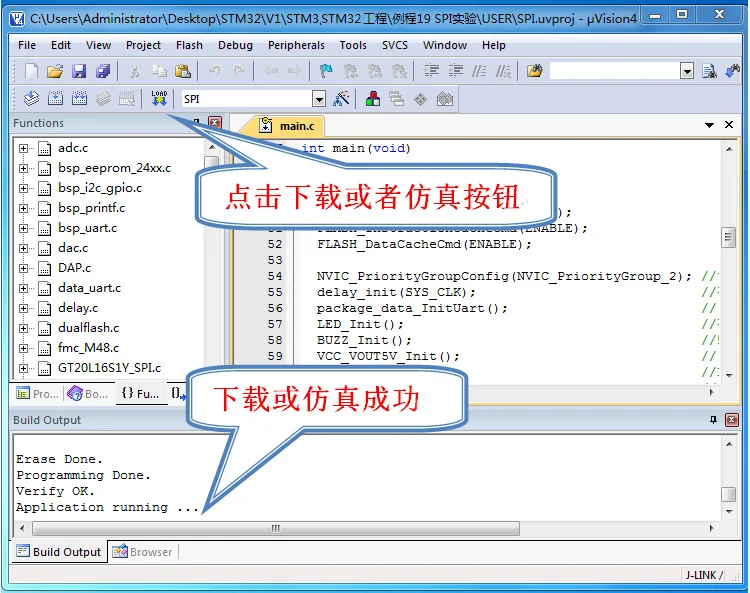
Task: Expand the bsp_printf.c tree node
Action: pos(23,209)
